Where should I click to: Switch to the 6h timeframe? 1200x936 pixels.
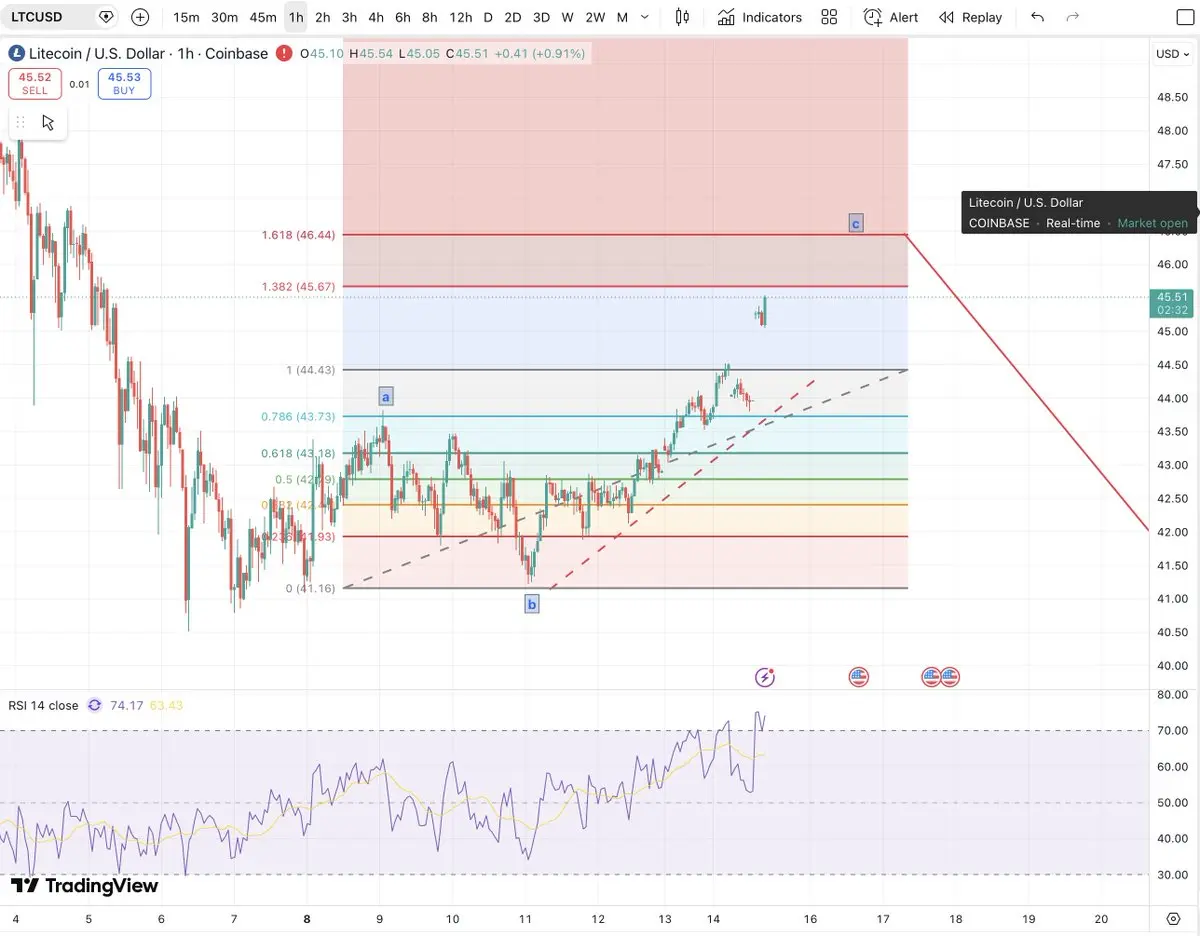point(402,17)
